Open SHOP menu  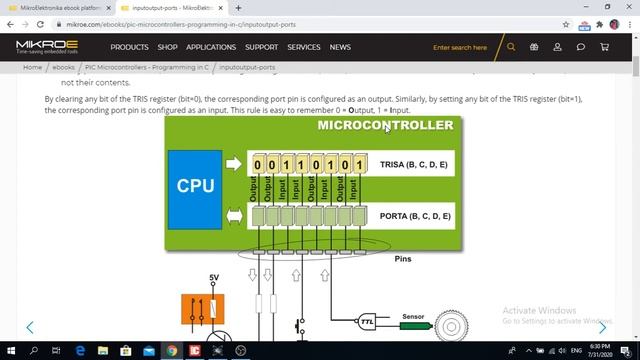coord(167,47)
